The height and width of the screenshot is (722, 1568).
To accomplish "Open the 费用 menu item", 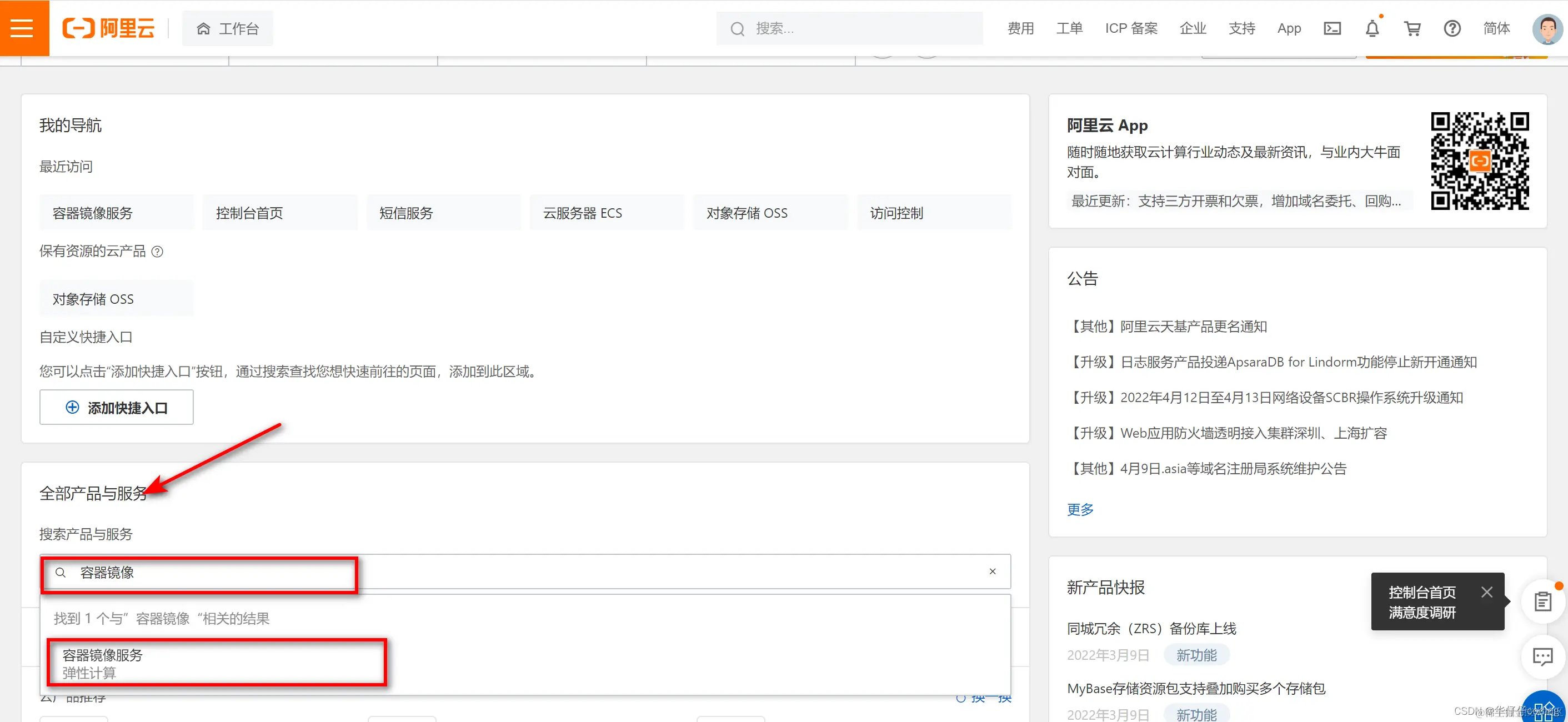I will (1020, 28).
